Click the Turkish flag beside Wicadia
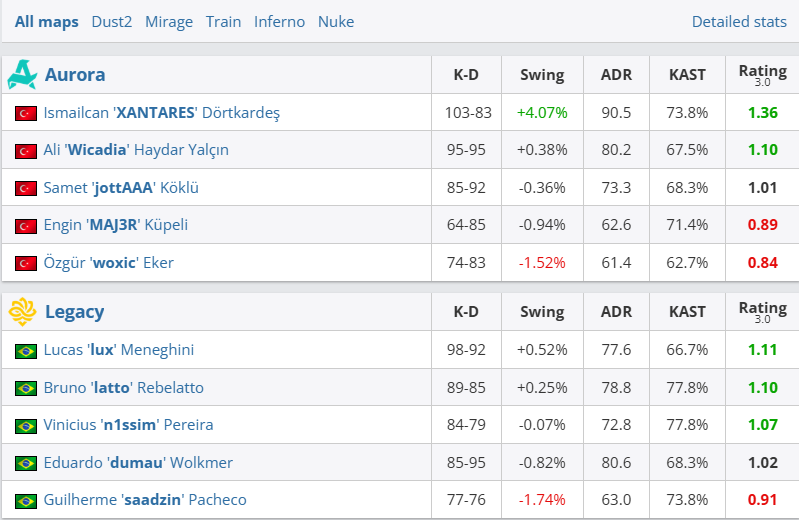The image size is (799, 520). [x=26, y=151]
